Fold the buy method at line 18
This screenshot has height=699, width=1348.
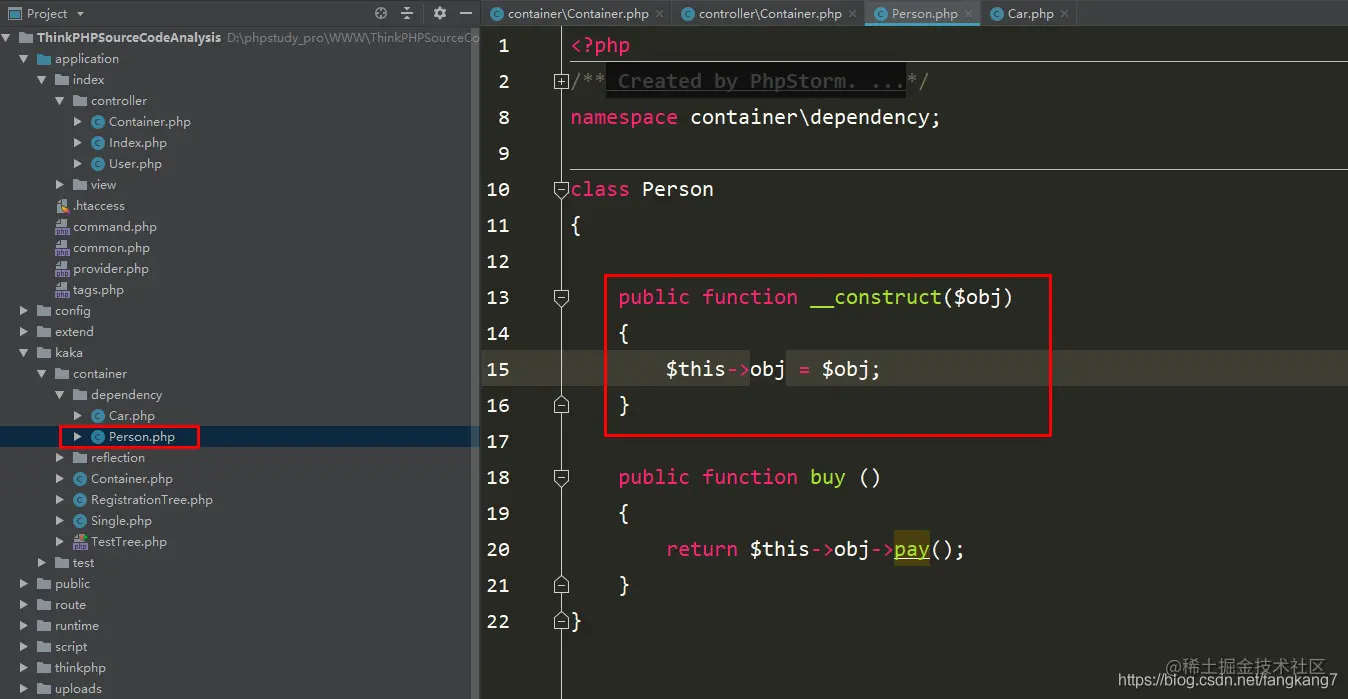[561, 477]
